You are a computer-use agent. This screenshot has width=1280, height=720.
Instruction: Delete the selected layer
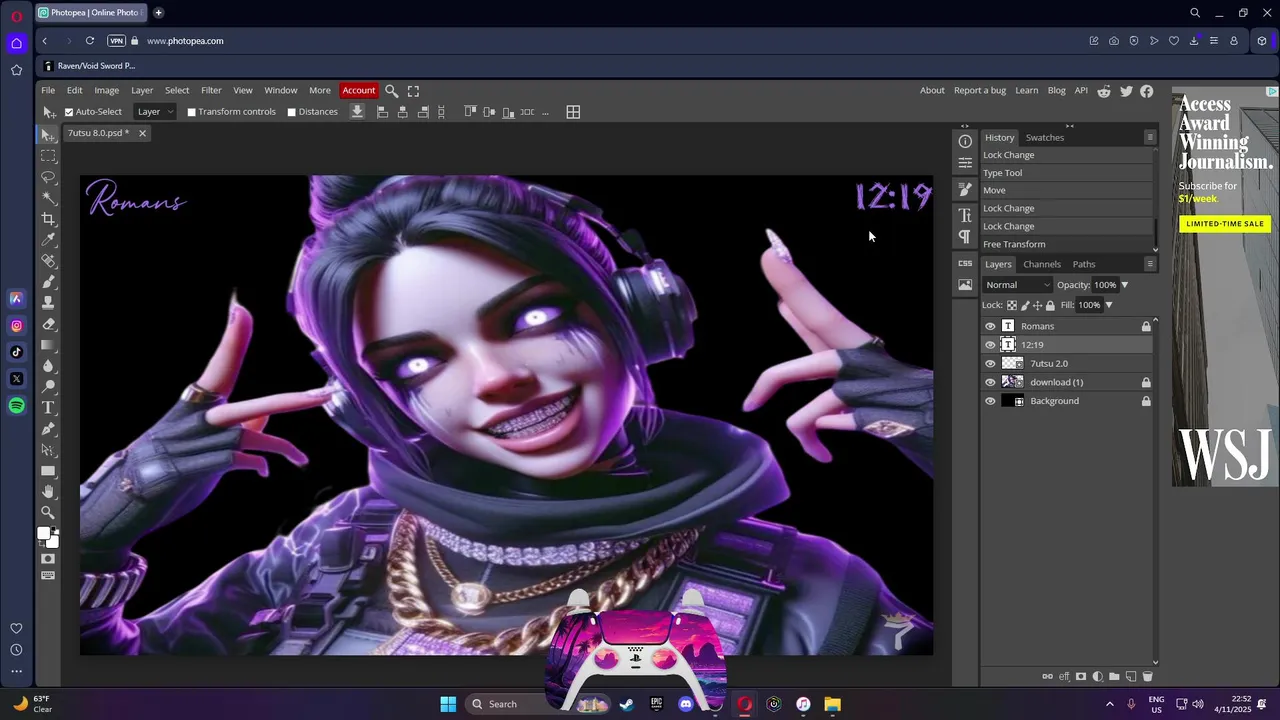[1148, 677]
